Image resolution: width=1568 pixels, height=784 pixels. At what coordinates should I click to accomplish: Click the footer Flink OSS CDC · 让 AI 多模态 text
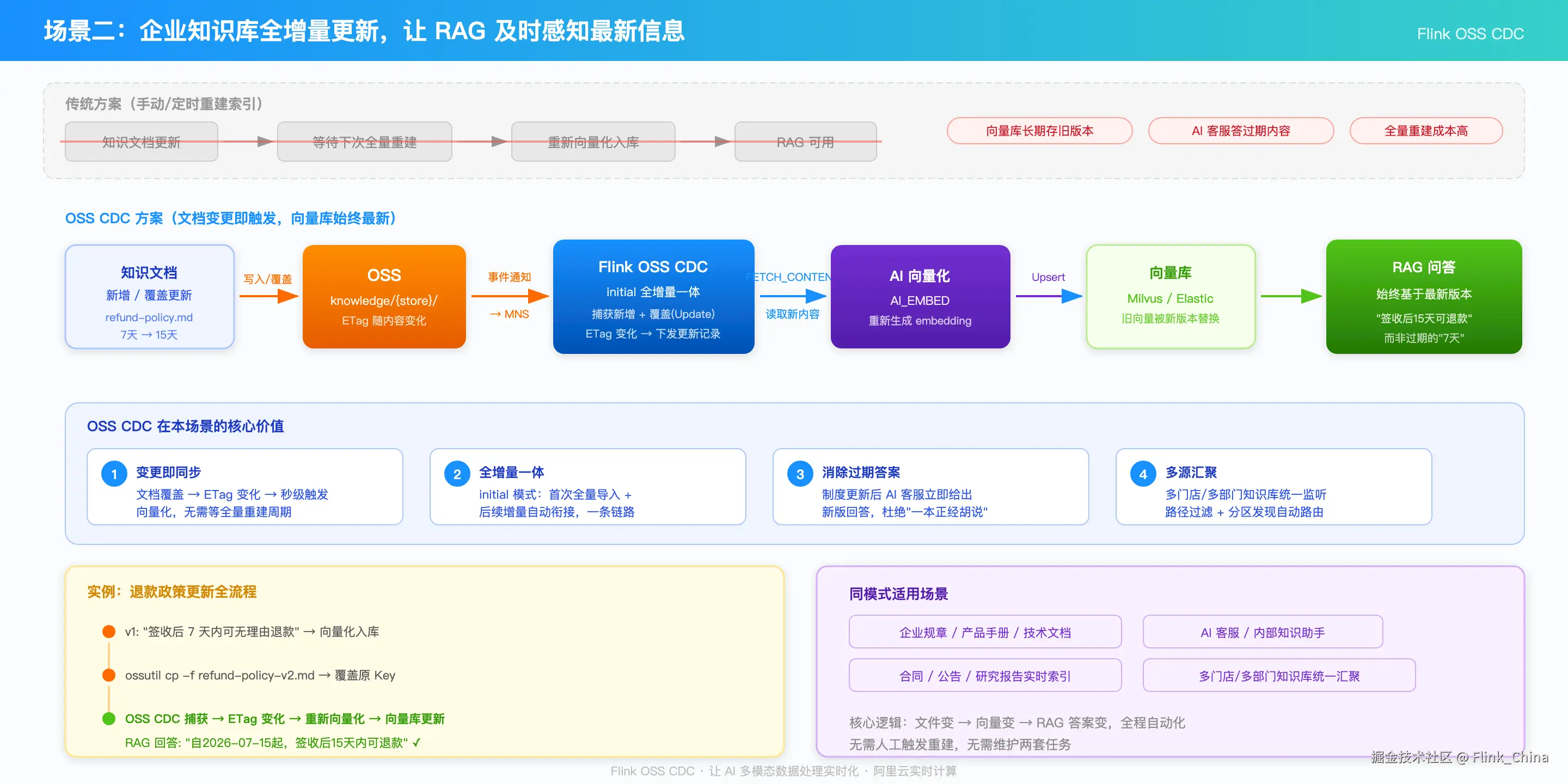point(783,771)
